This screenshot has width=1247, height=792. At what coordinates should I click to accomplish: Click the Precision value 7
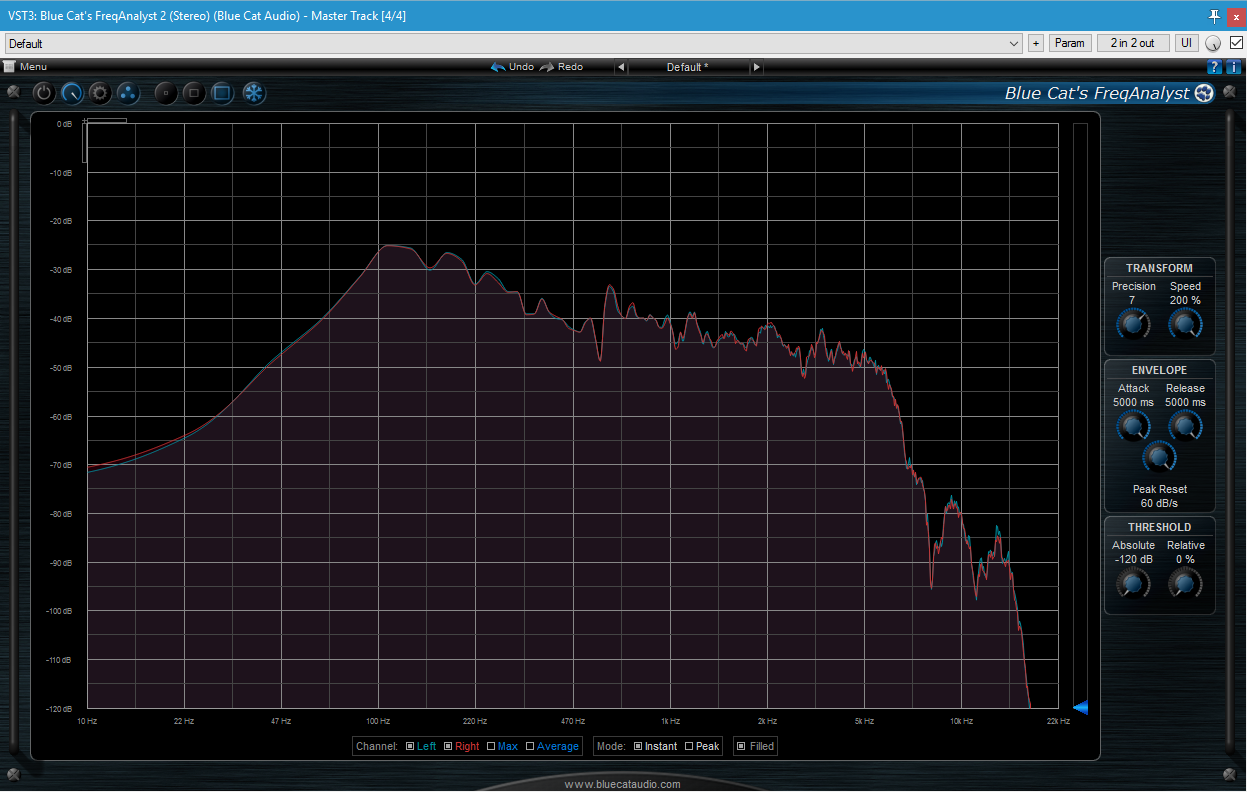[x=1132, y=300]
